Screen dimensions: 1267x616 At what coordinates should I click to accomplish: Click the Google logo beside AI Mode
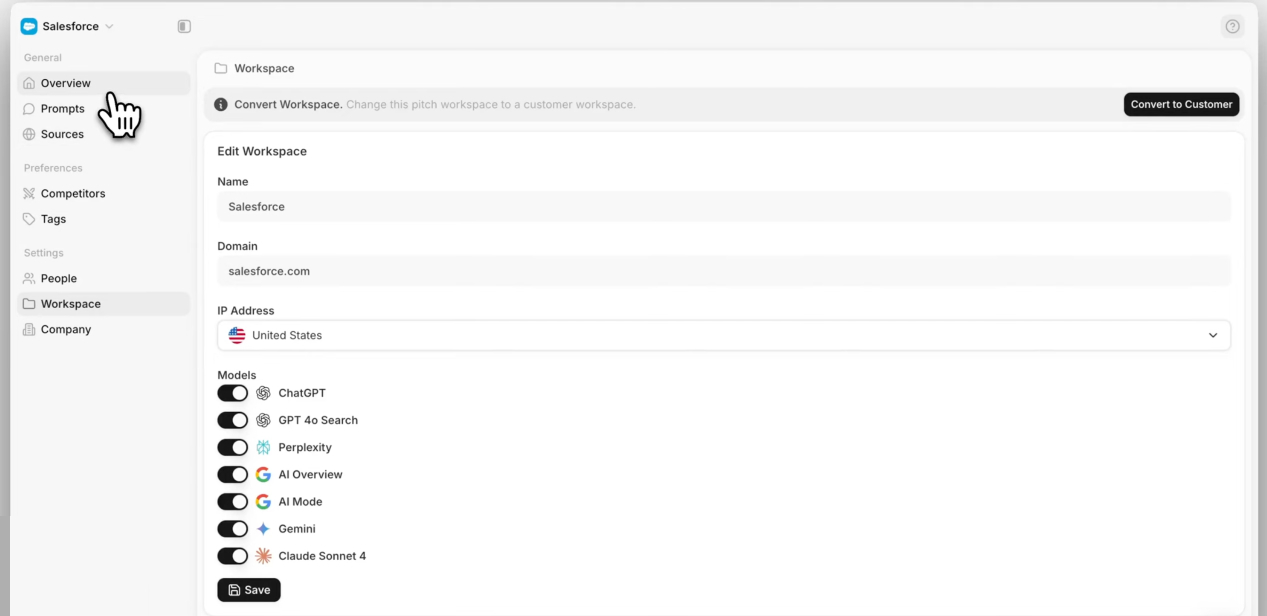click(263, 501)
